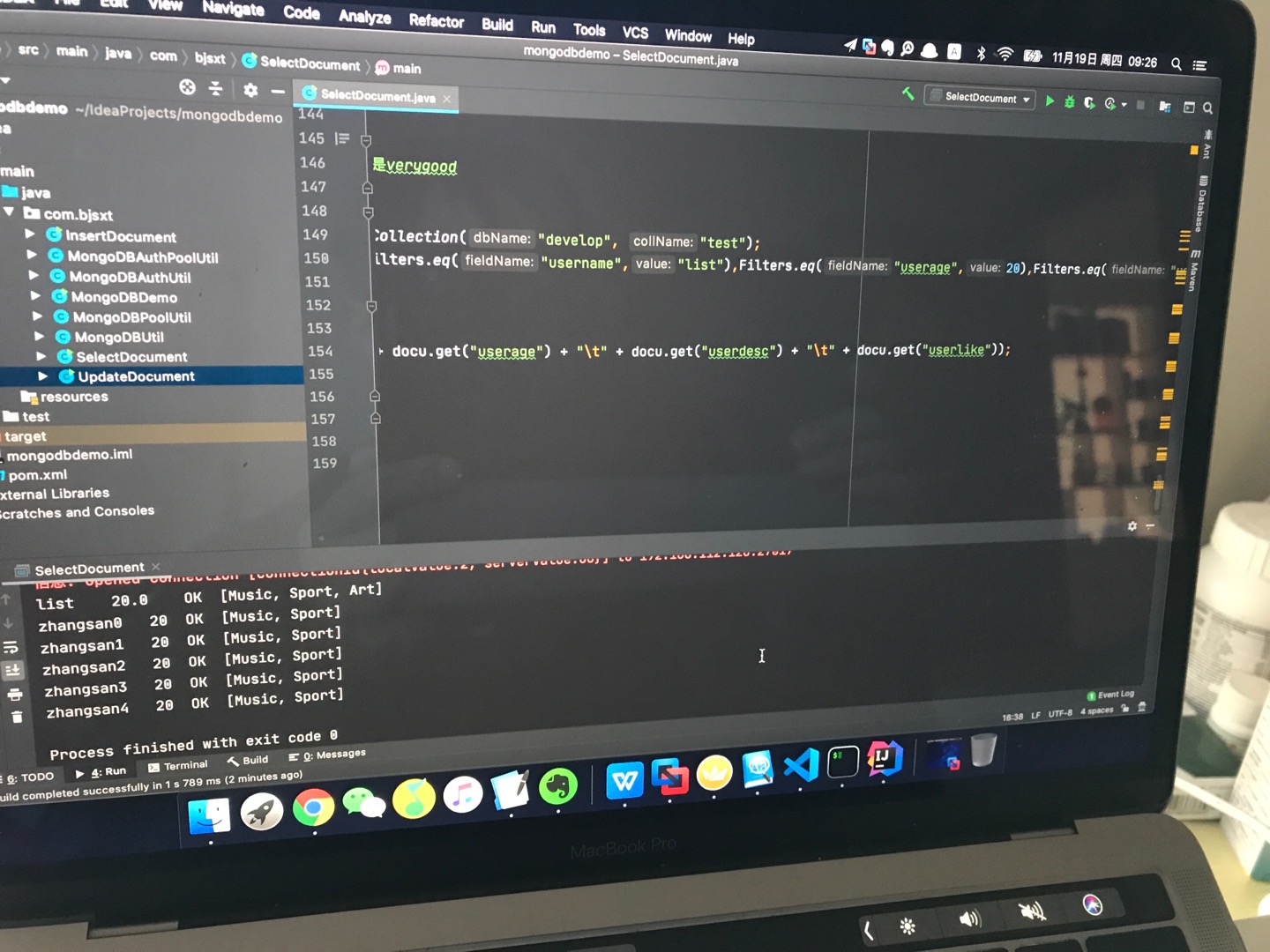Toggle scroll to end in Run console

click(12, 671)
